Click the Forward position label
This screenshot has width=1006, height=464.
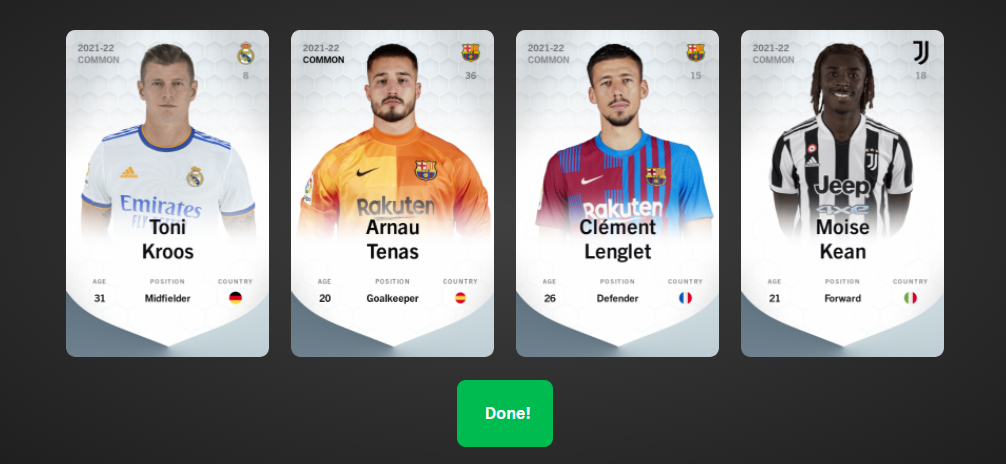(842, 298)
